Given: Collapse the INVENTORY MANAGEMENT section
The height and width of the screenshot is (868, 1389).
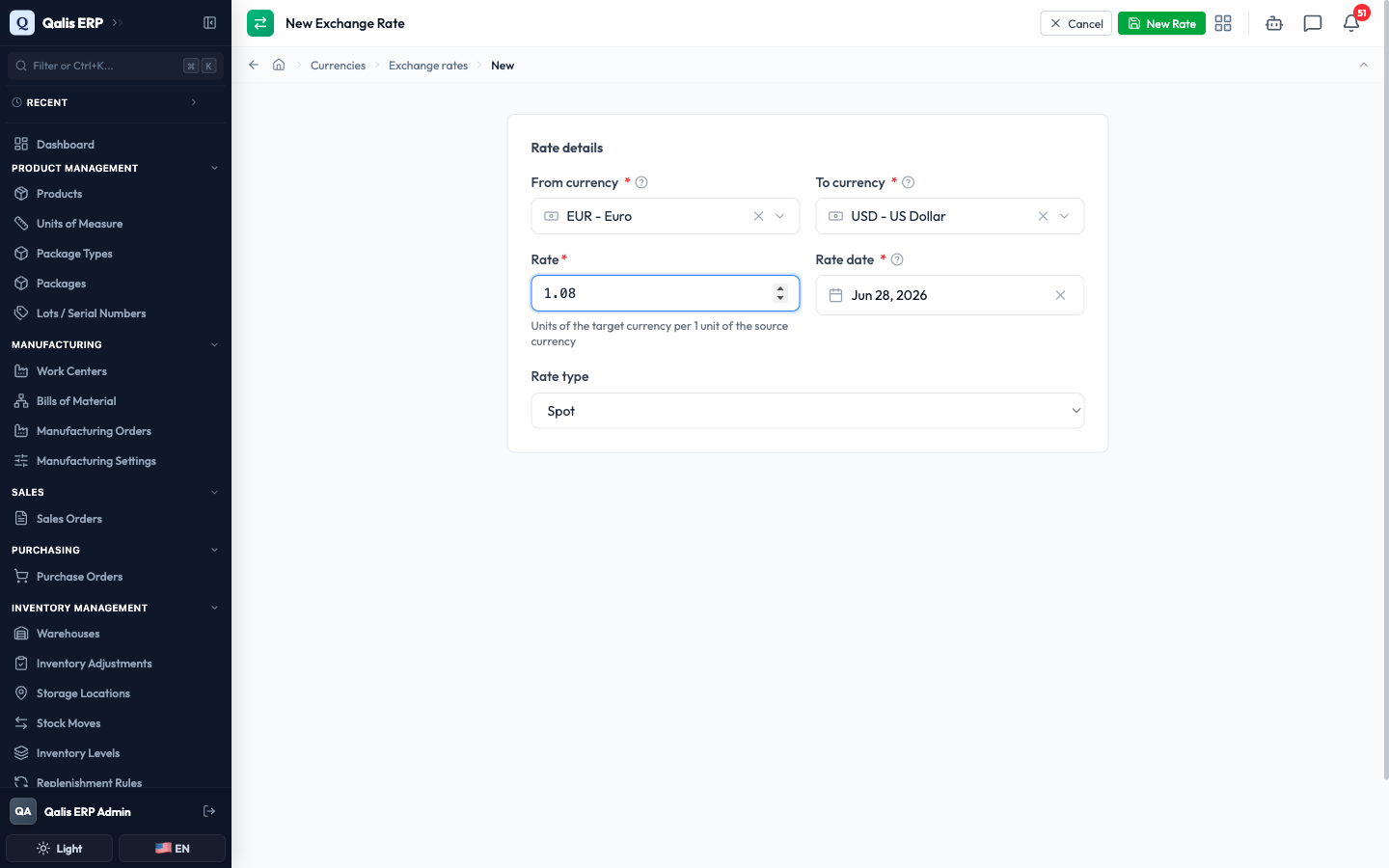Looking at the screenshot, I should click(214, 608).
